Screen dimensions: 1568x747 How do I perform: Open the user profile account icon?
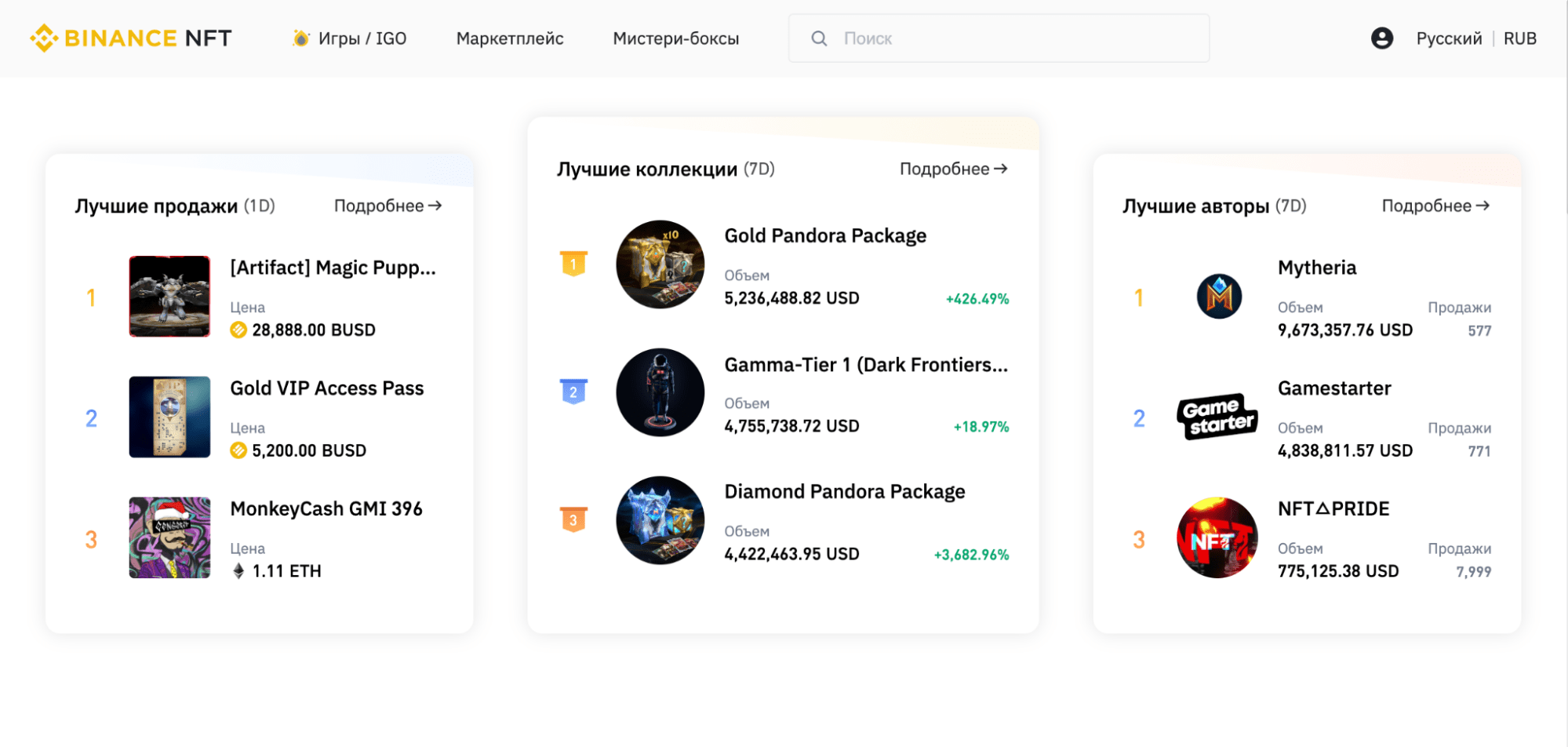tap(1381, 37)
